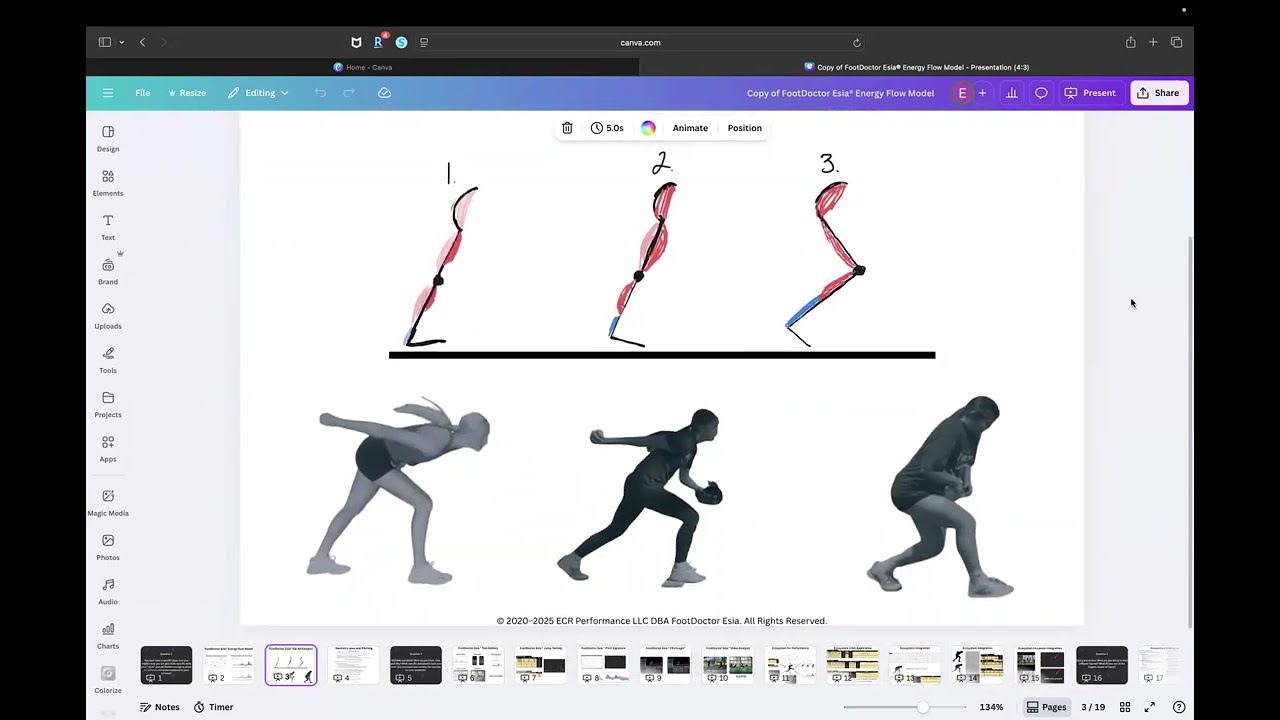Select page 5 thumbnail

click(416, 665)
